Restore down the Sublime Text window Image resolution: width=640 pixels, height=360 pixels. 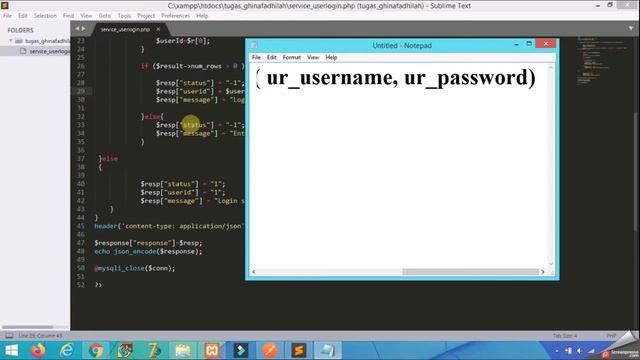pos(610,5)
